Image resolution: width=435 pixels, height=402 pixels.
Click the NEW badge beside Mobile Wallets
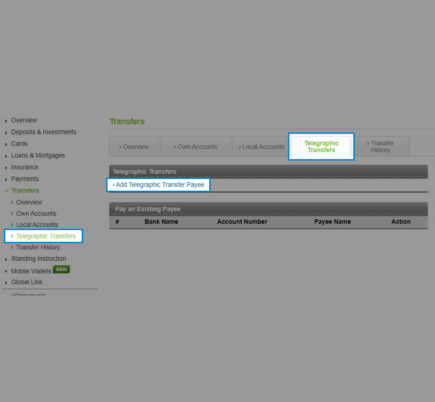point(61,269)
